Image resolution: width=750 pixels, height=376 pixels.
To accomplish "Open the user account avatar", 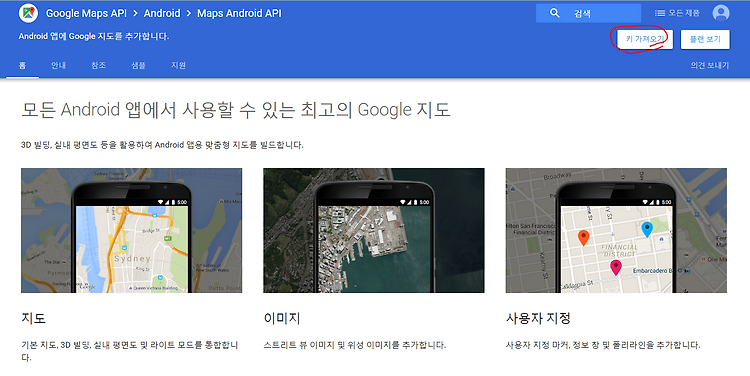I will (721, 13).
